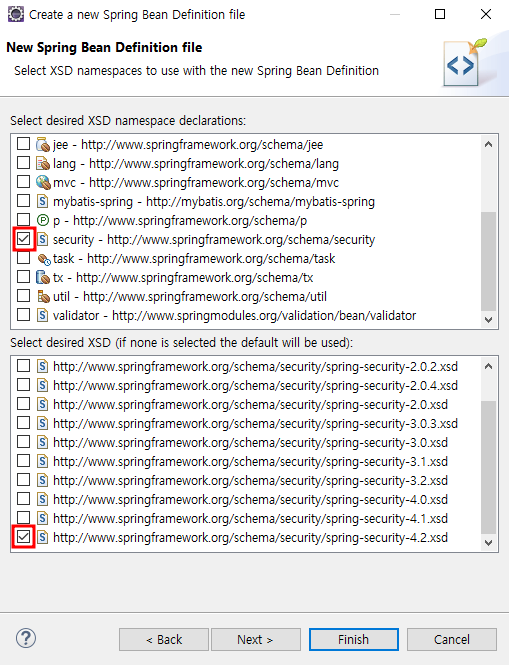
Task: Check the spring-security-3.2.xsd checkbox
Action: [x=23, y=479]
